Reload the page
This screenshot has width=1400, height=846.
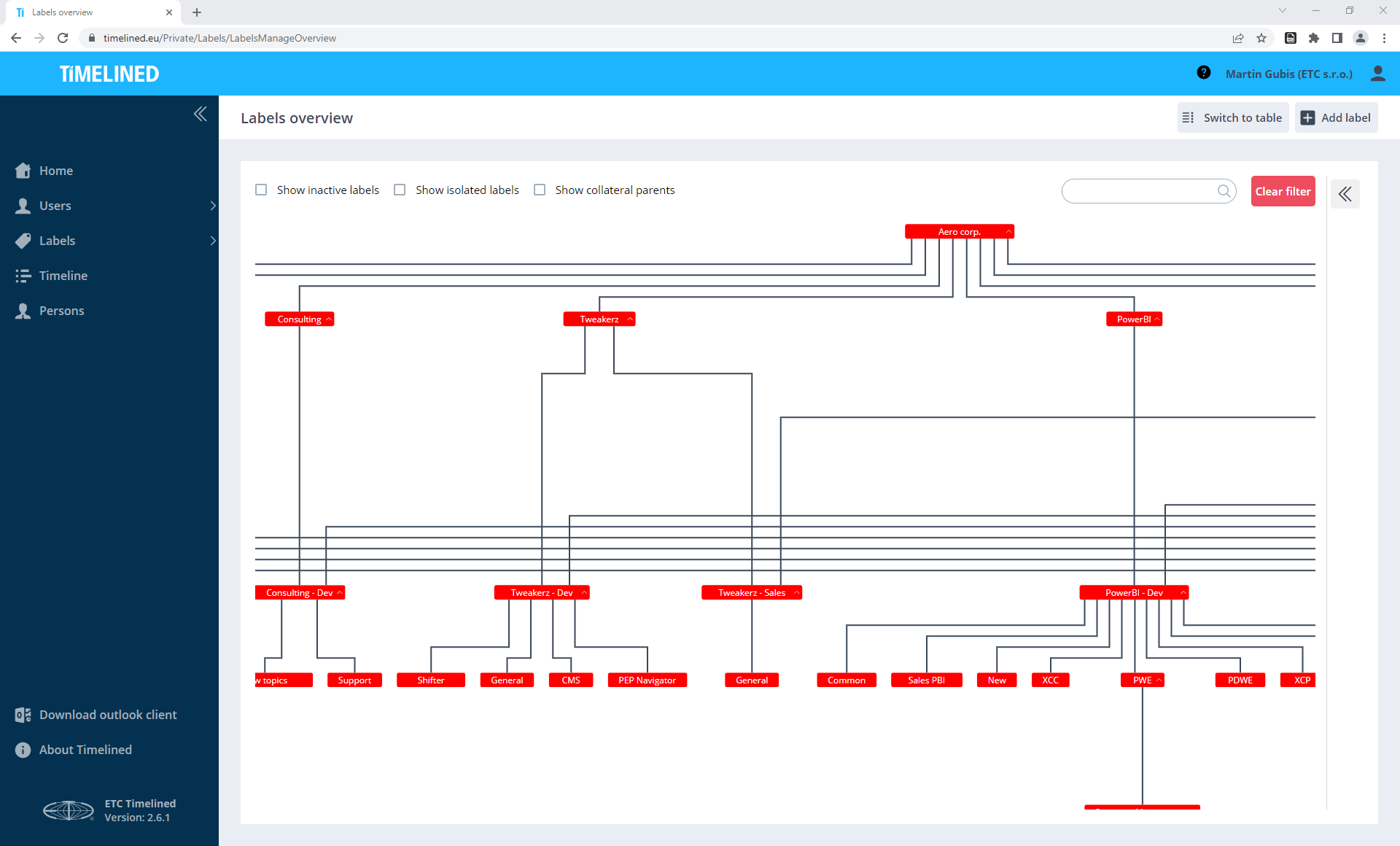(63, 38)
